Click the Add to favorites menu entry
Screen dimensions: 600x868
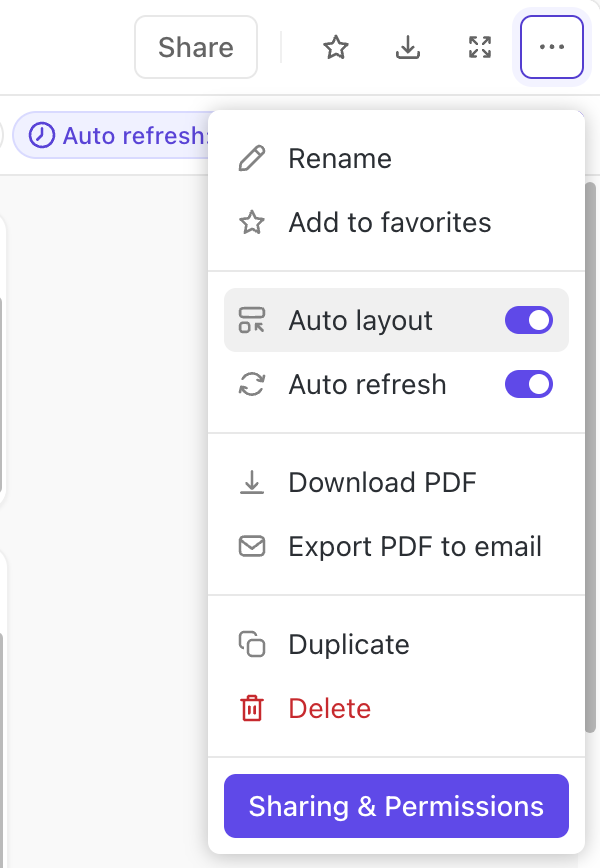(x=389, y=222)
